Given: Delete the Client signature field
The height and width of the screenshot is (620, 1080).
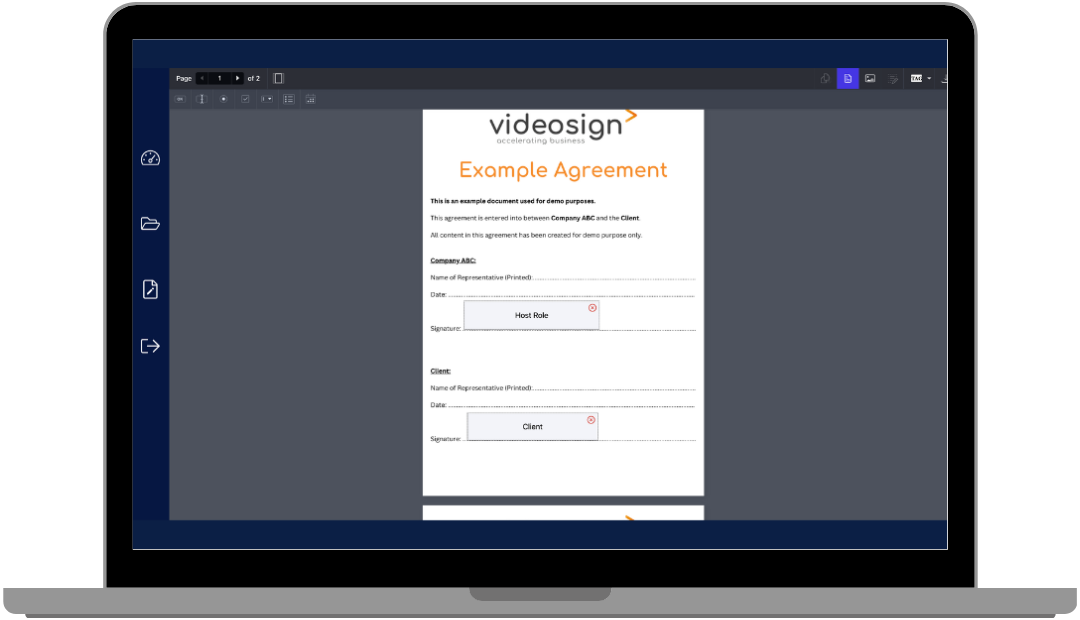Looking at the screenshot, I should [591, 420].
